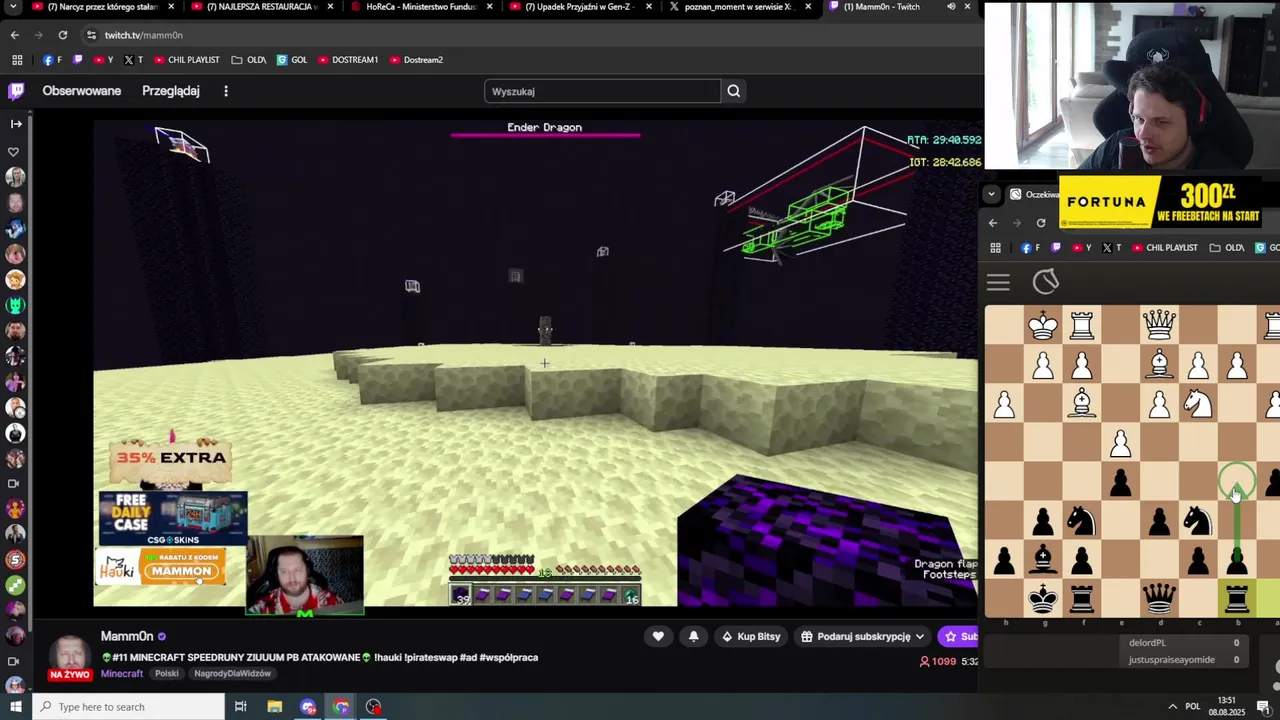Viewport: 1280px width, 720px height.
Task: Open tab list dropdown in chess browser
Action: click(x=991, y=194)
